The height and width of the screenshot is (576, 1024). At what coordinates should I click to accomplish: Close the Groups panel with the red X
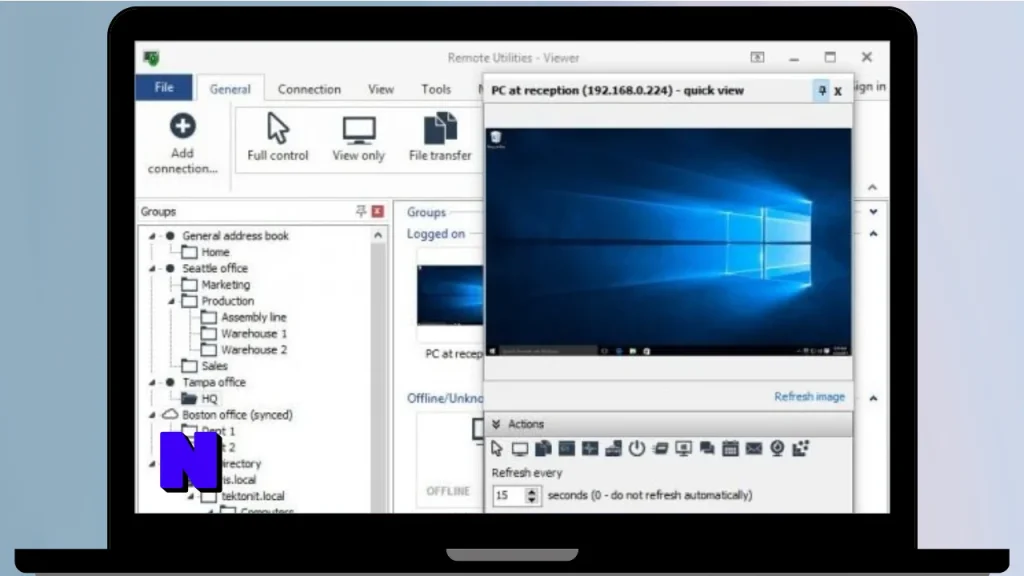point(377,211)
